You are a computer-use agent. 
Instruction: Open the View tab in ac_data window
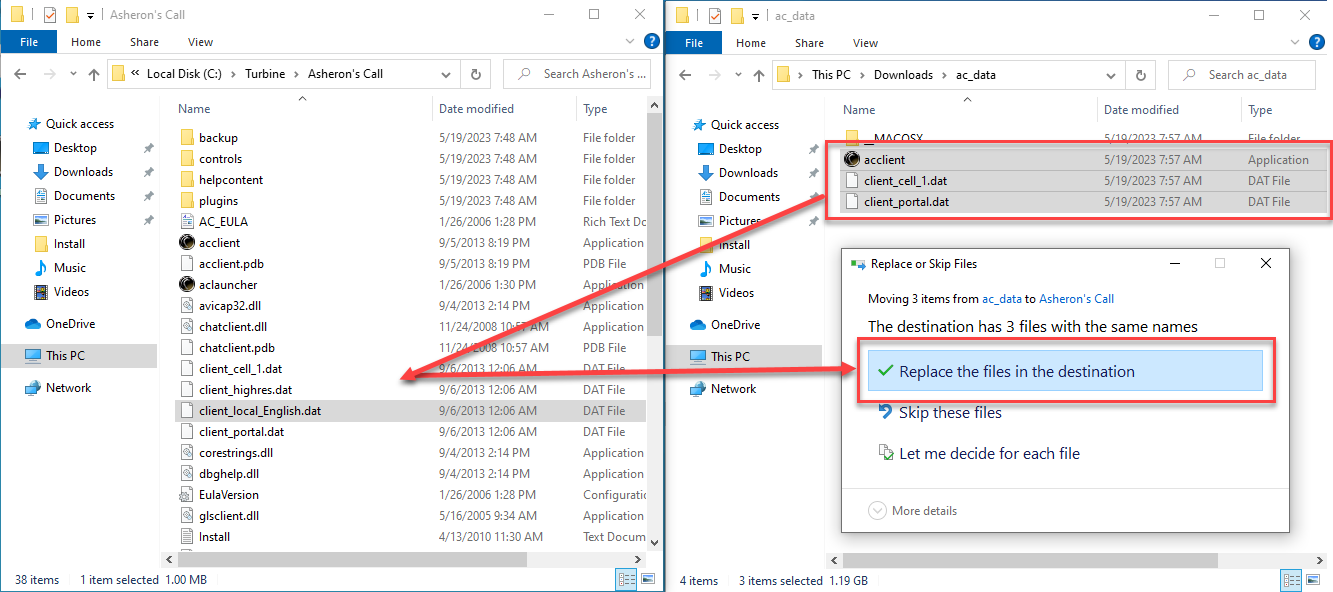click(x=865, y=43)
